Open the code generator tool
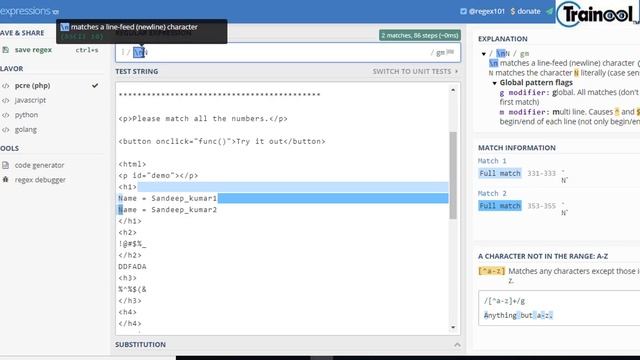640x360 pixels. coord(39,165)
